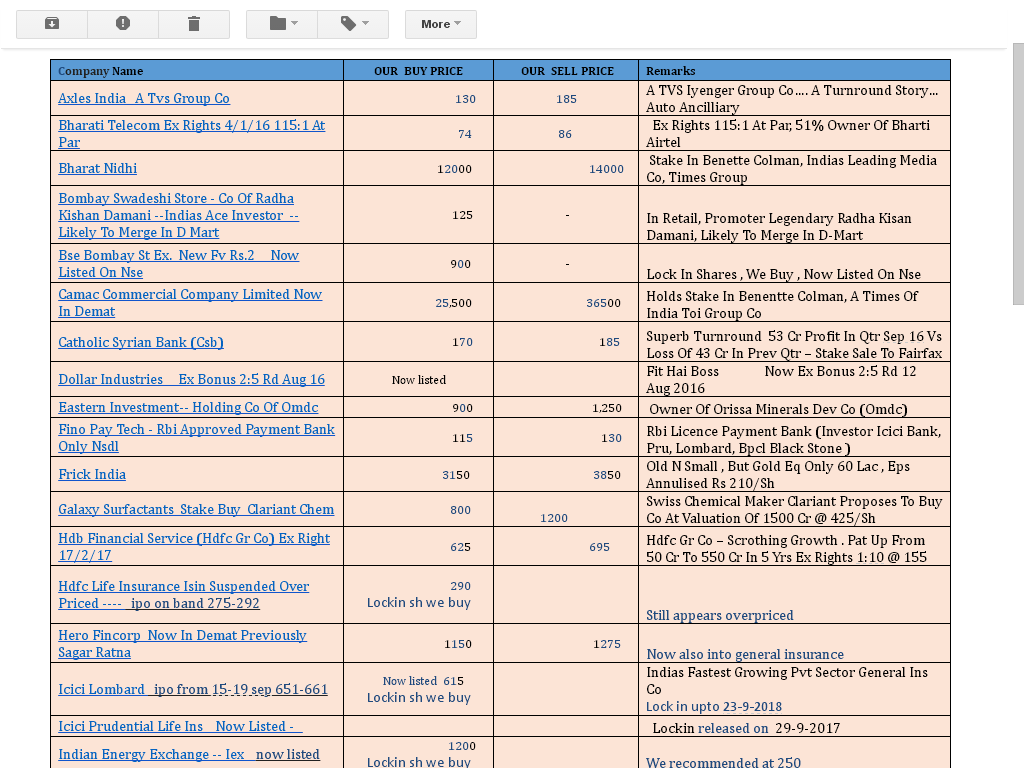Viewport: 1024px width, 768px height.
Task: Select 'Lock in upto 23-9-2018' remark
Action: pyautogui.click(x=714, y=707)
